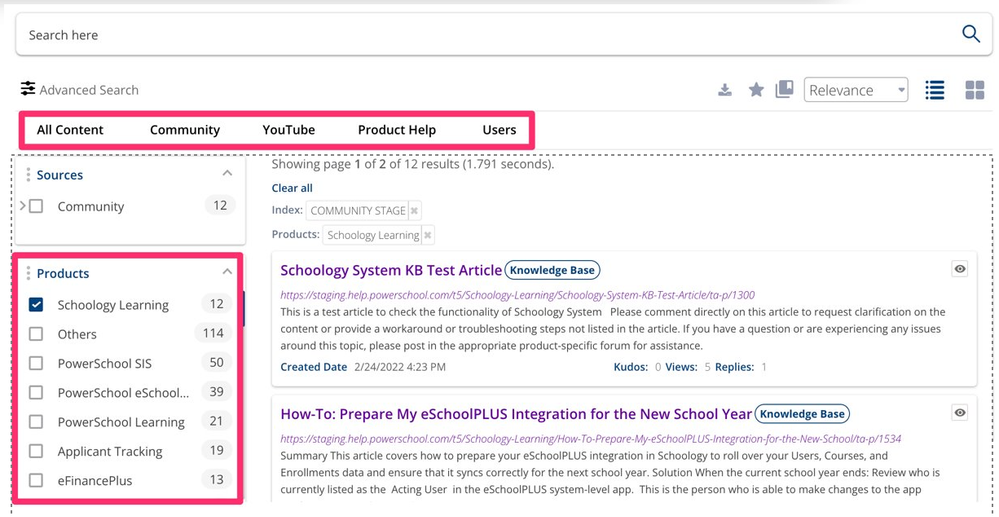
Task: Click the Advanced Search label
Action: [x=89, y=90]
